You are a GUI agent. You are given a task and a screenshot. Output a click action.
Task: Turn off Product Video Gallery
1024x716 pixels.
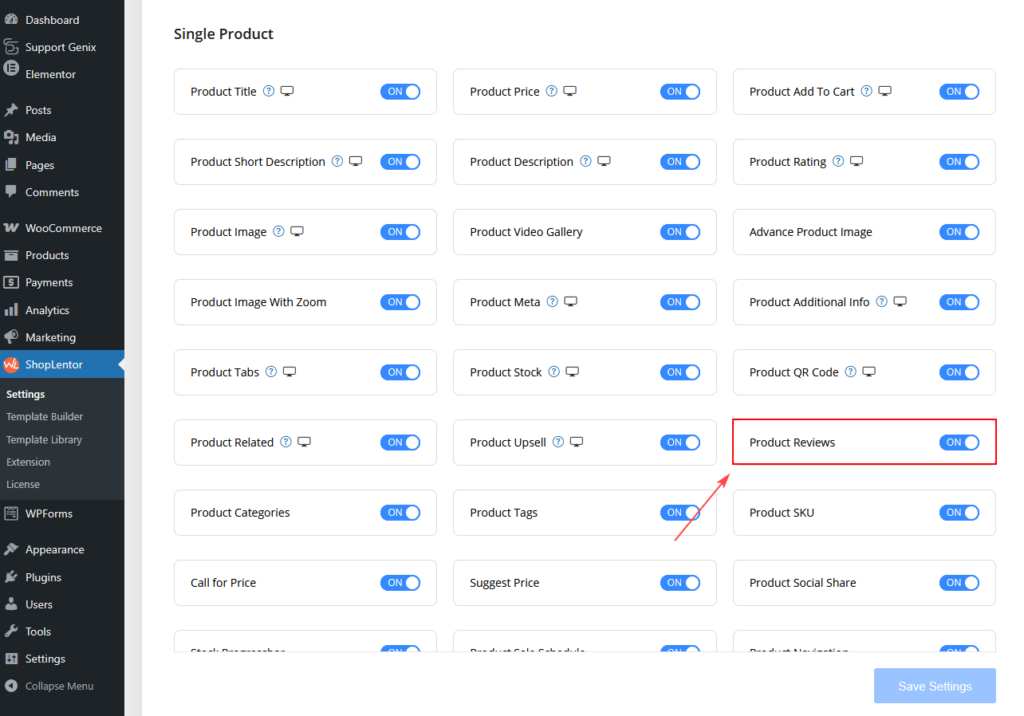pyautogui.click(x=680, y=231)
